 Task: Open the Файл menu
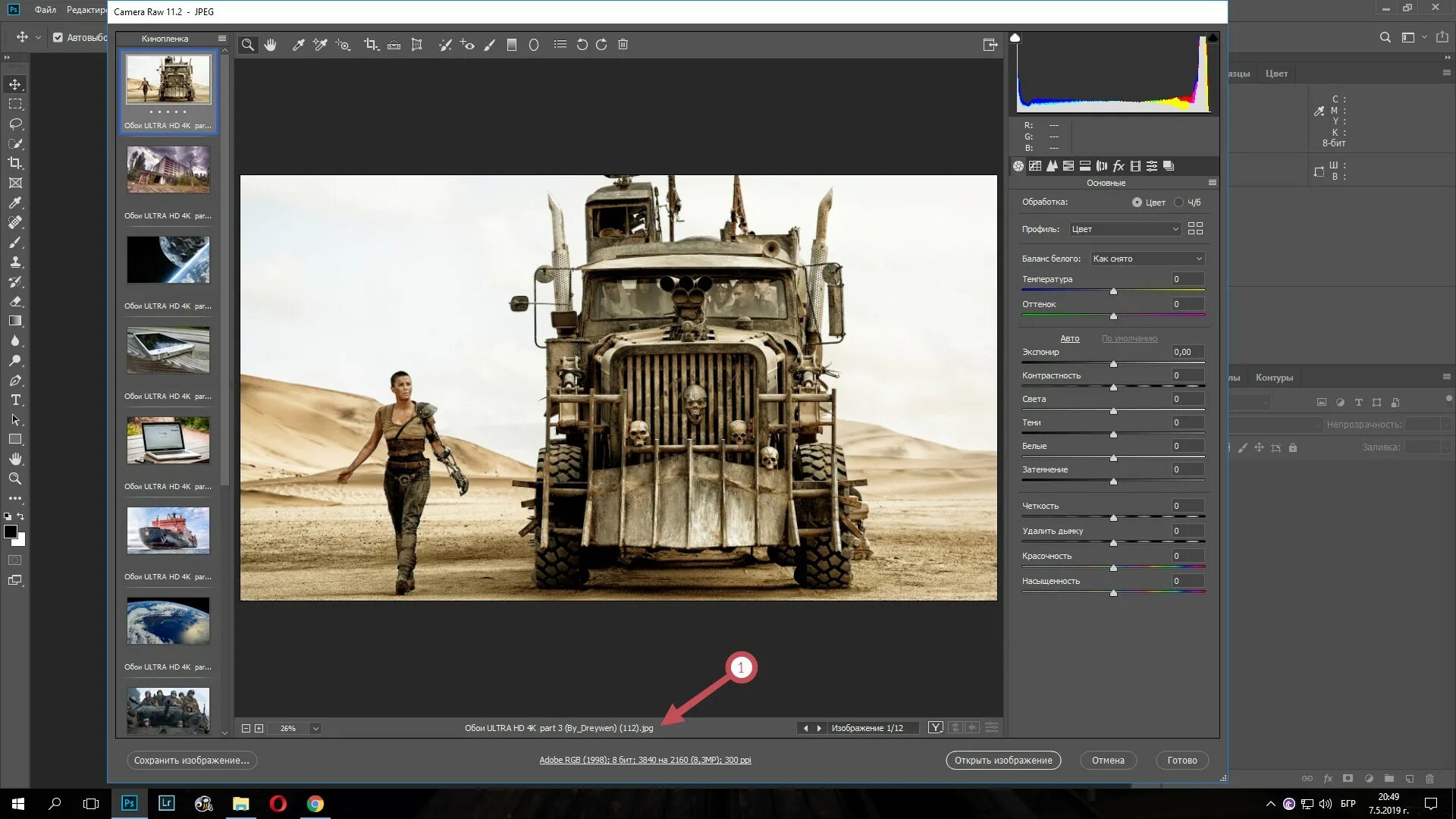point(45,10)
